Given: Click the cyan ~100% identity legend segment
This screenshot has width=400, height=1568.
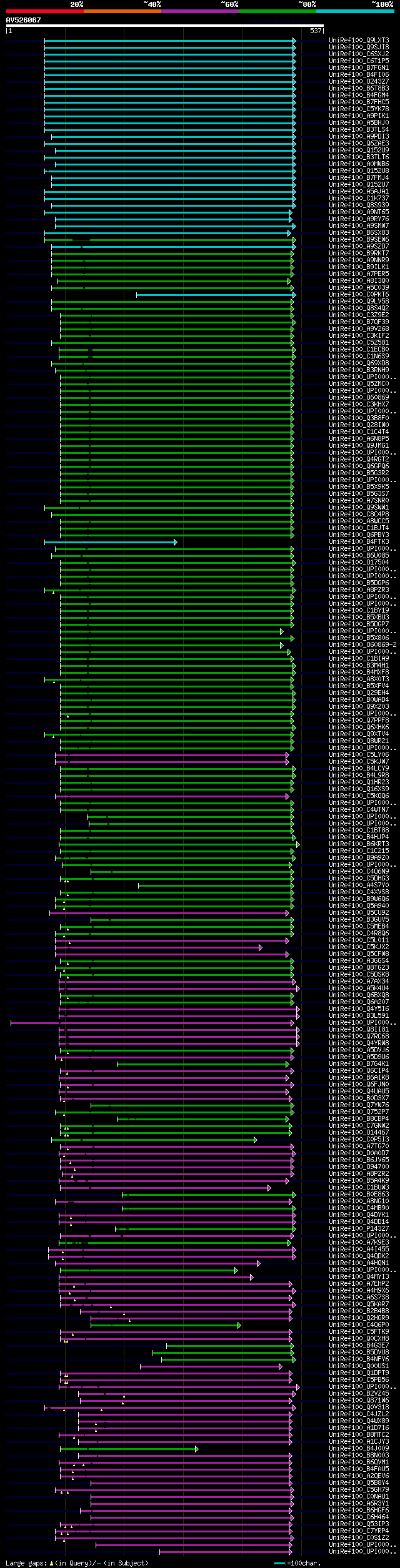Looking at the screenshot, I should point(354,11).
